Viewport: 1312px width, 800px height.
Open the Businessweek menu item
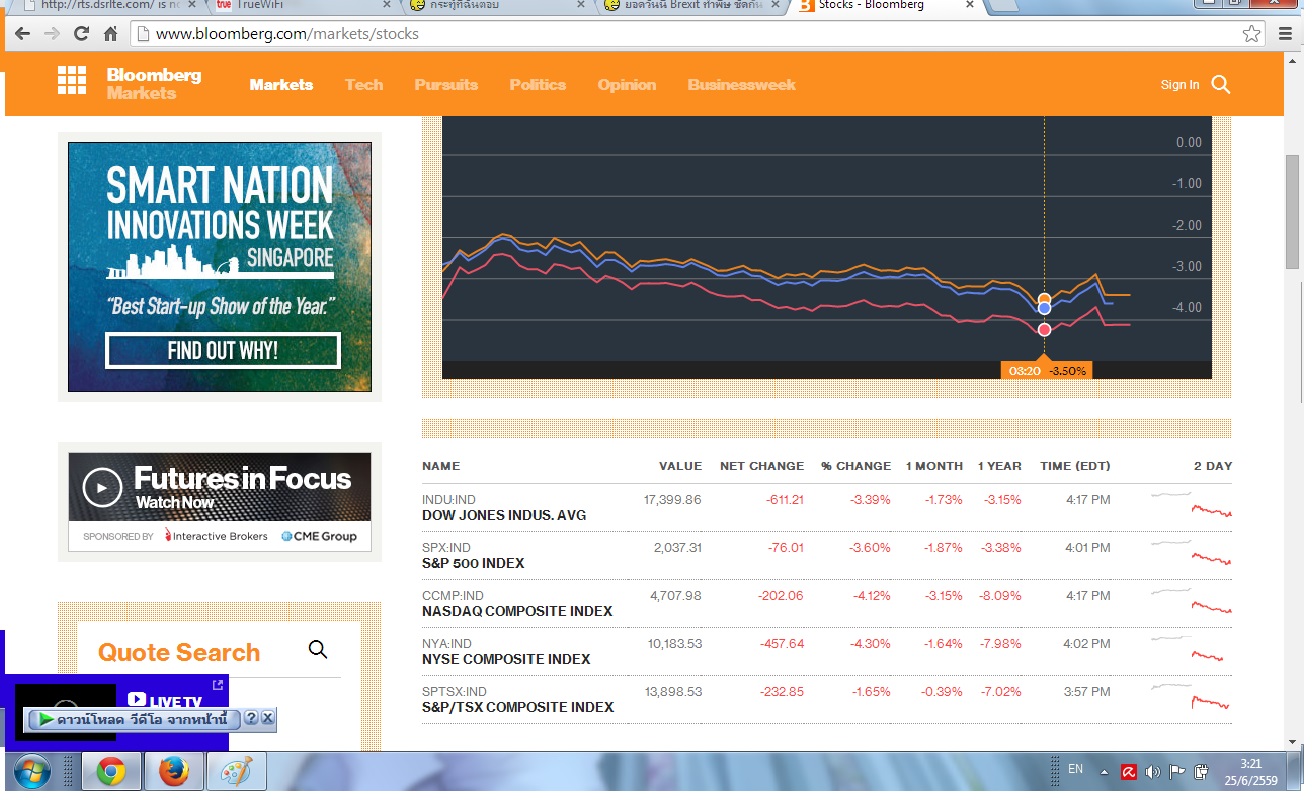click(x=741, y=85)
